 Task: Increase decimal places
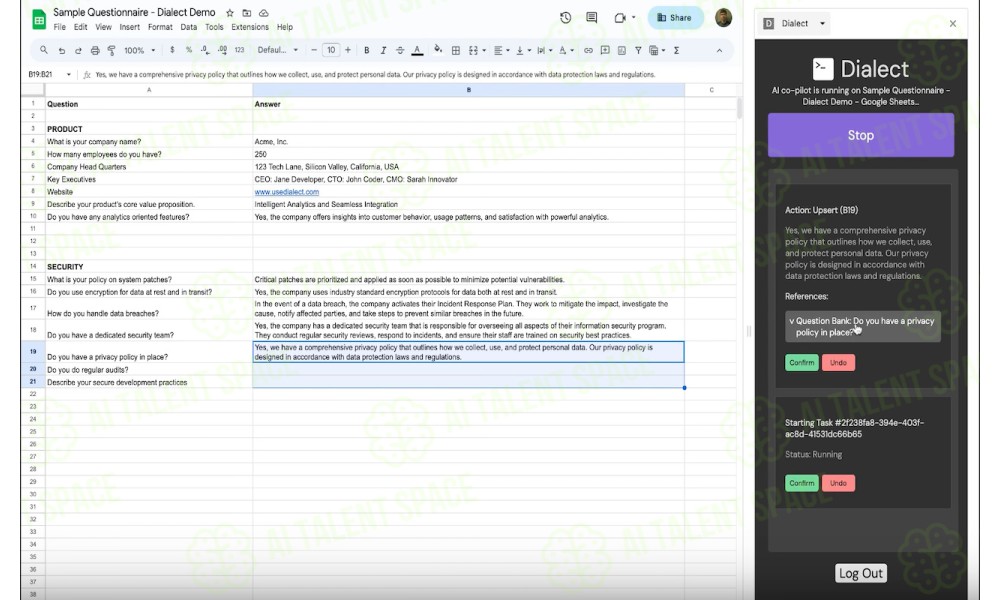222,50
